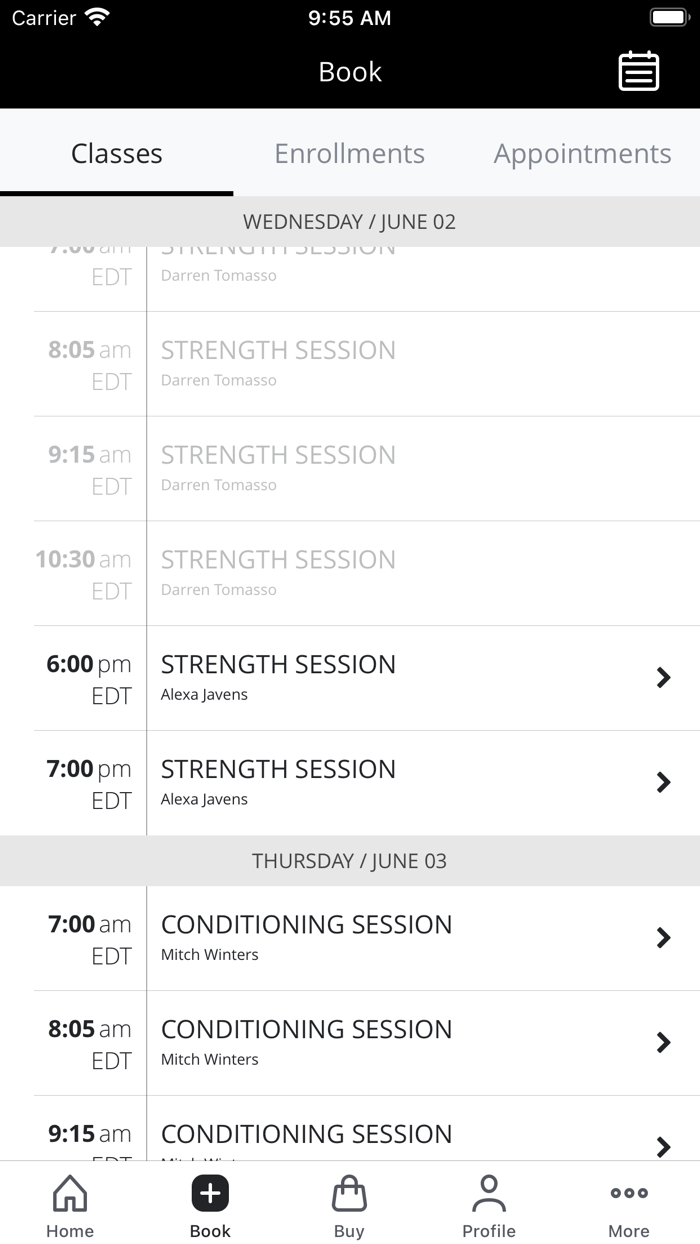Expand the 7:00 pm Strength Session details
This screenshot has height=1244, width=700.
click(663, 782)
